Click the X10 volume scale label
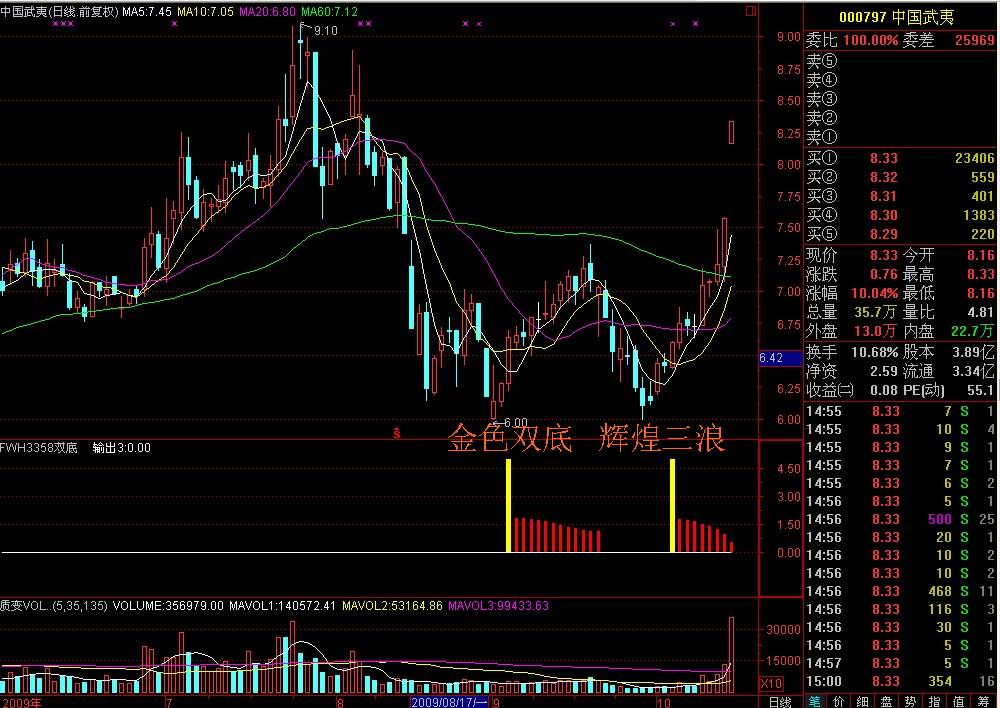Viewport: 1000px width, 708px height. tap(772, 681)
